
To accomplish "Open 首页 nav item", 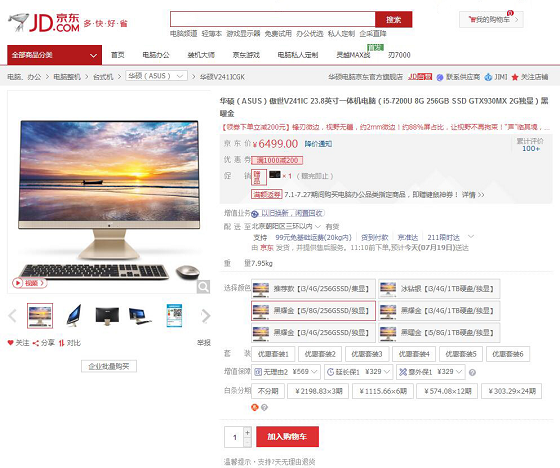I will (x=118, y=55).
